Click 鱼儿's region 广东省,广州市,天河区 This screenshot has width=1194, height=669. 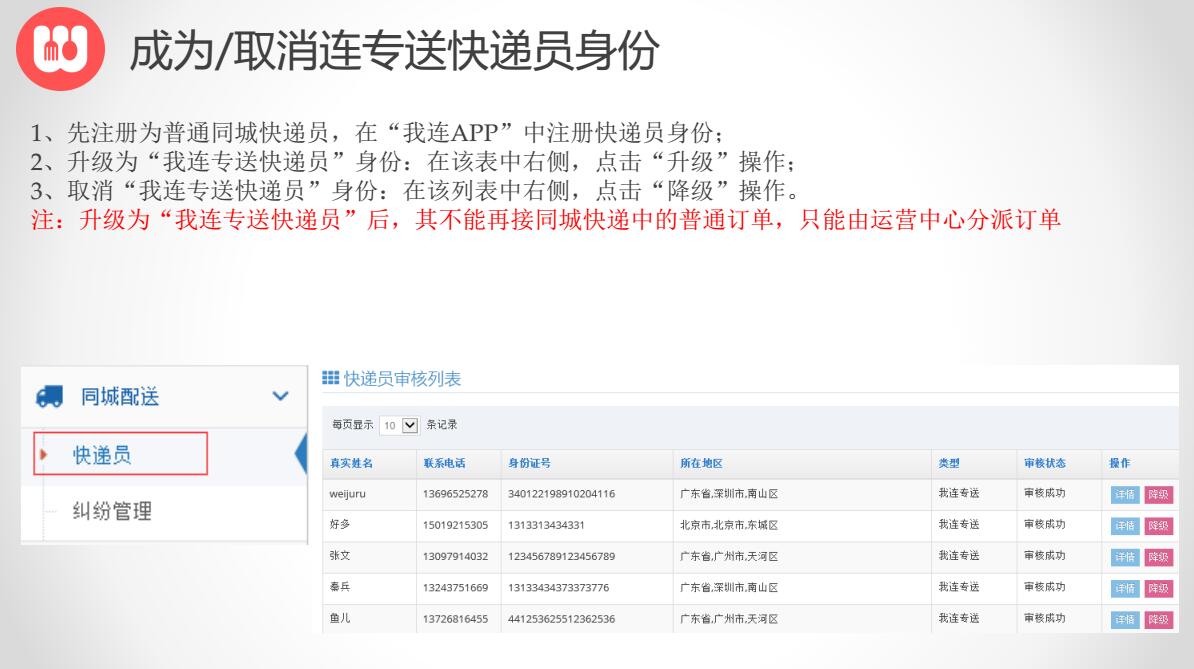729,619
